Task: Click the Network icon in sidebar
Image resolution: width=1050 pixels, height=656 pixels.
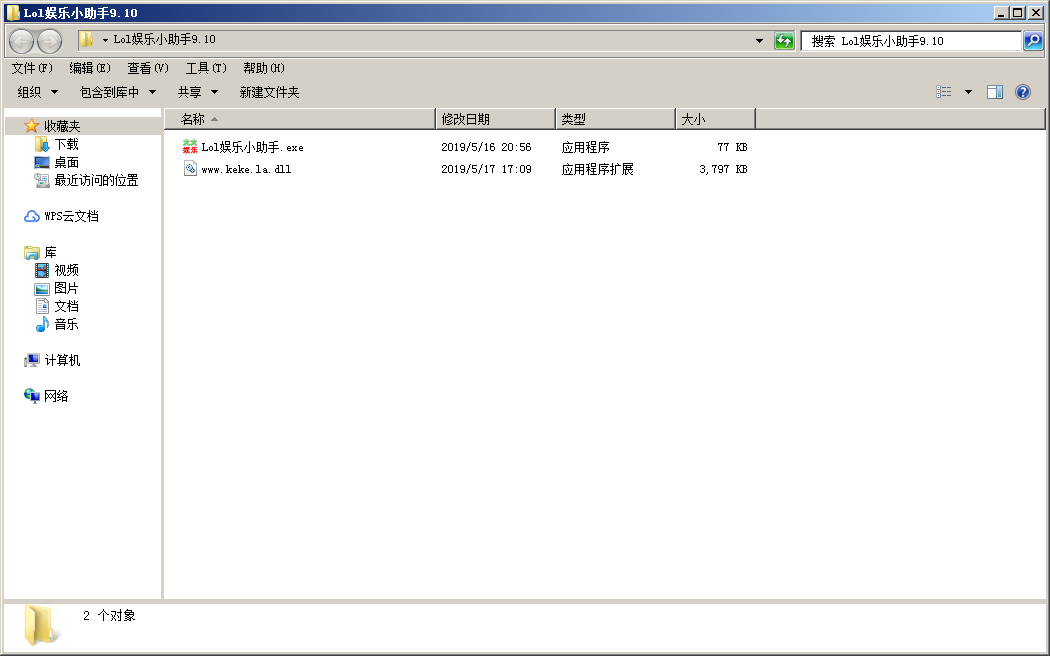Action: pos(31,396)
